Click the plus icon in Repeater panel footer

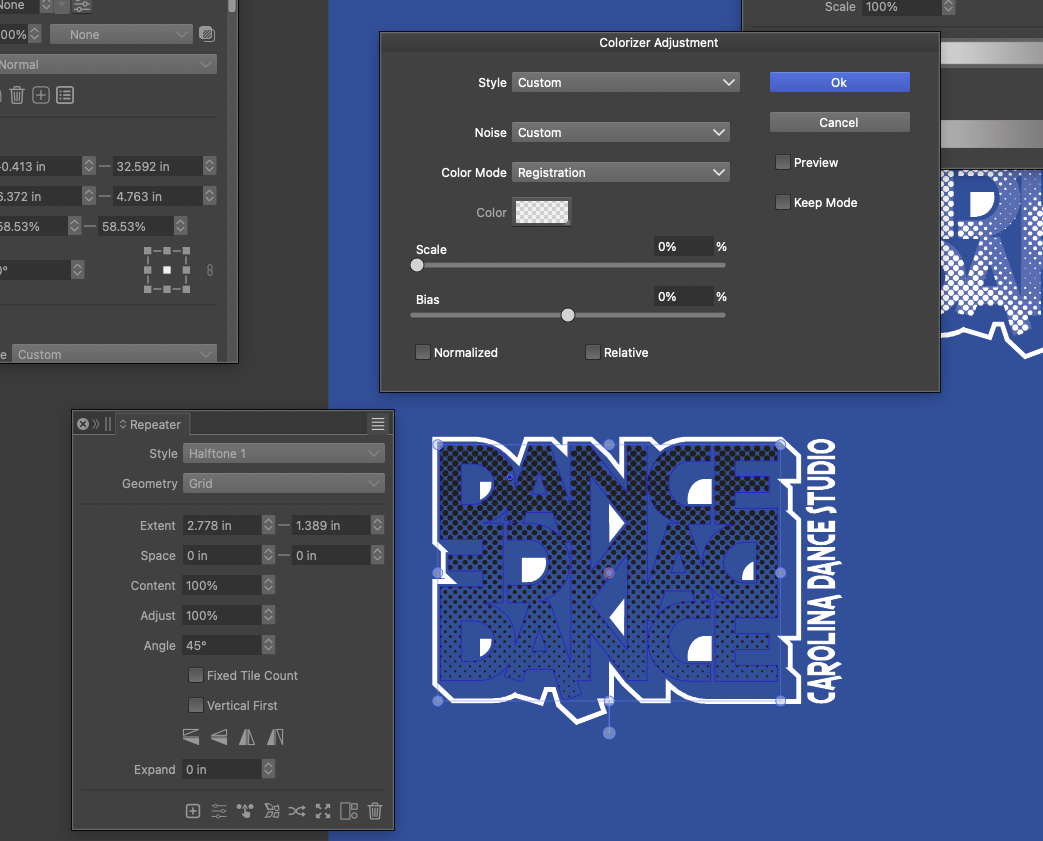pyautogui.click(x=193, y=811)
